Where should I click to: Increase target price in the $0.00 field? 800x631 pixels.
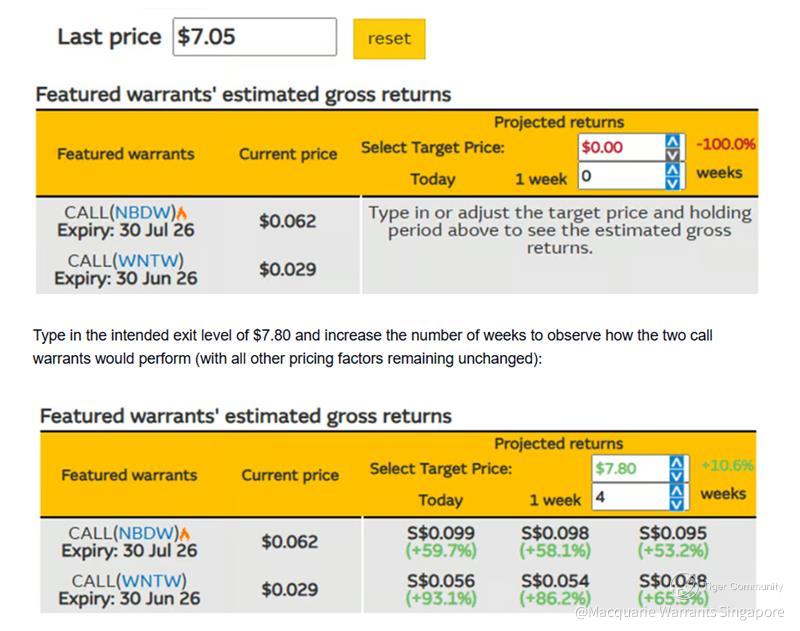[x=674, y=141]
